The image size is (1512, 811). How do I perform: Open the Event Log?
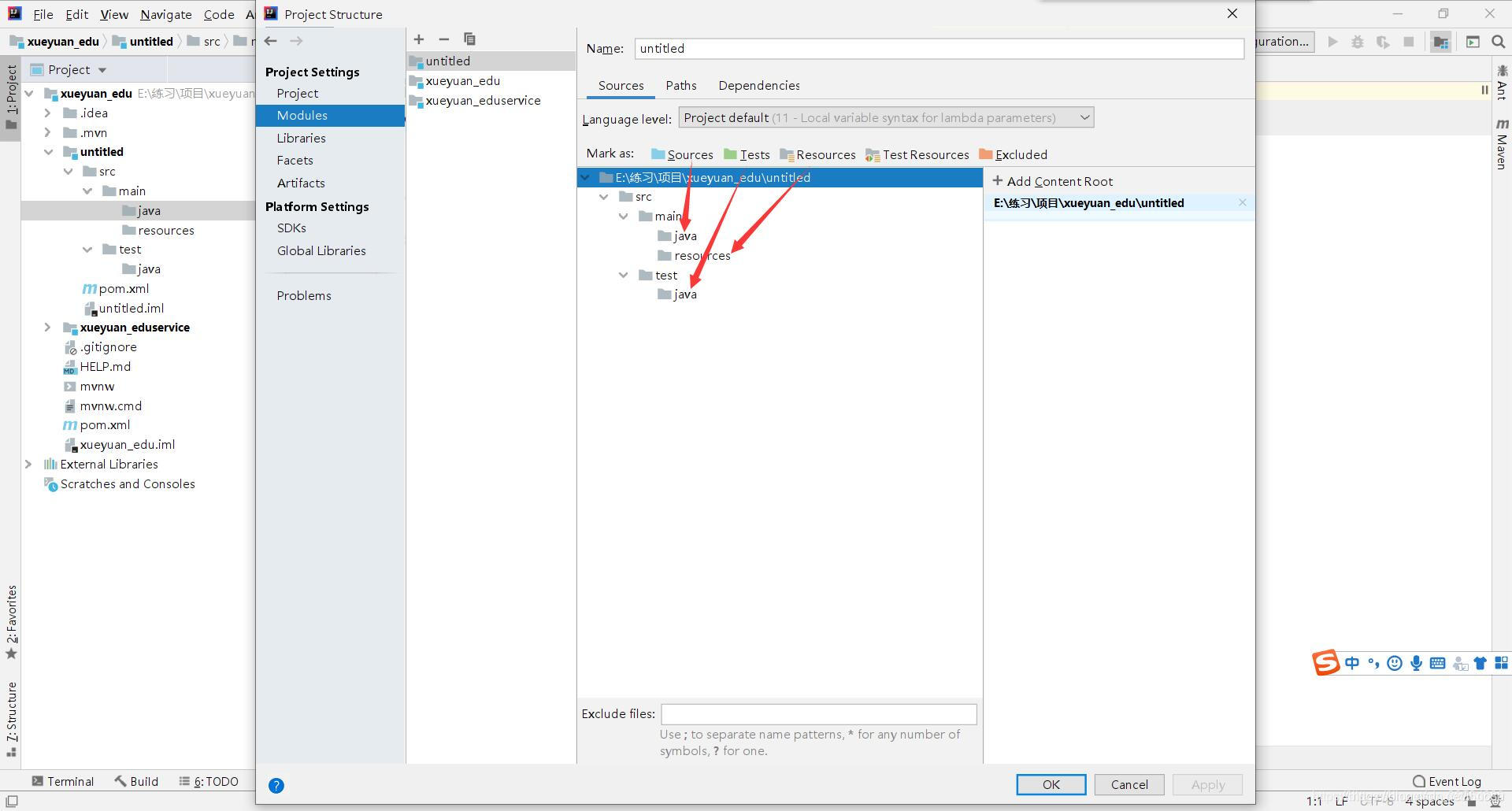[1447, 781]
